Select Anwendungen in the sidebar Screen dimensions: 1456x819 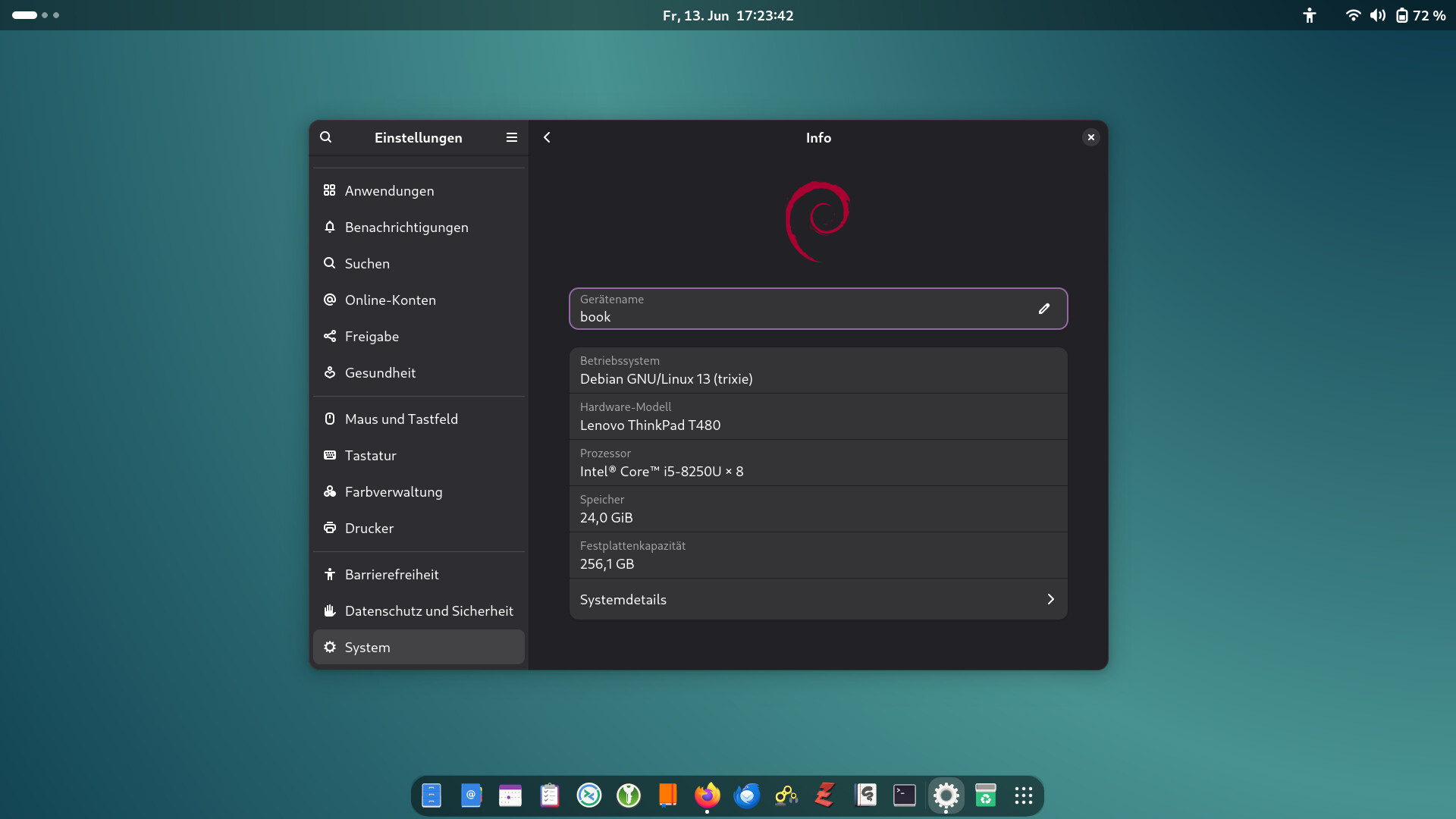point(419,190)
